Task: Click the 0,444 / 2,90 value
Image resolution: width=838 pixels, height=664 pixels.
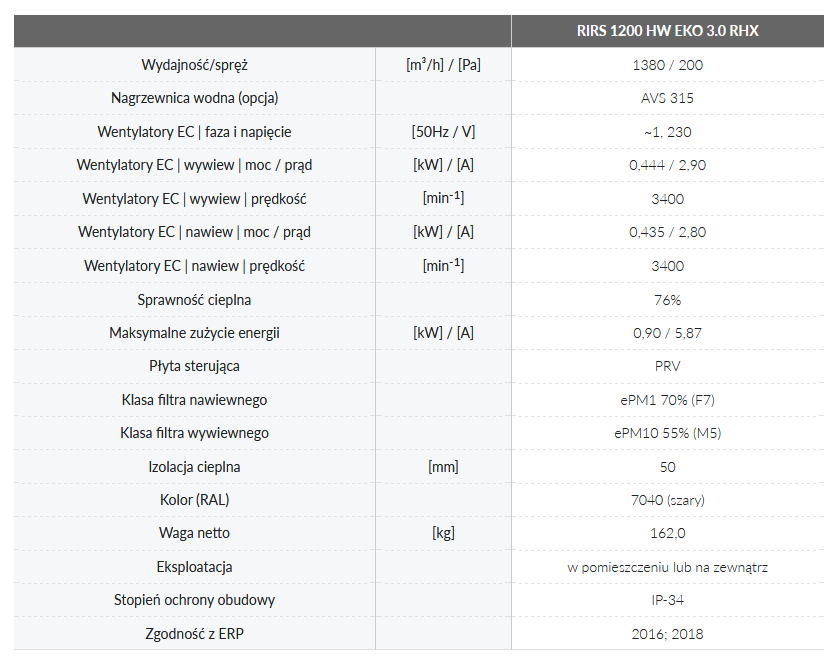Action: point(667,165)
